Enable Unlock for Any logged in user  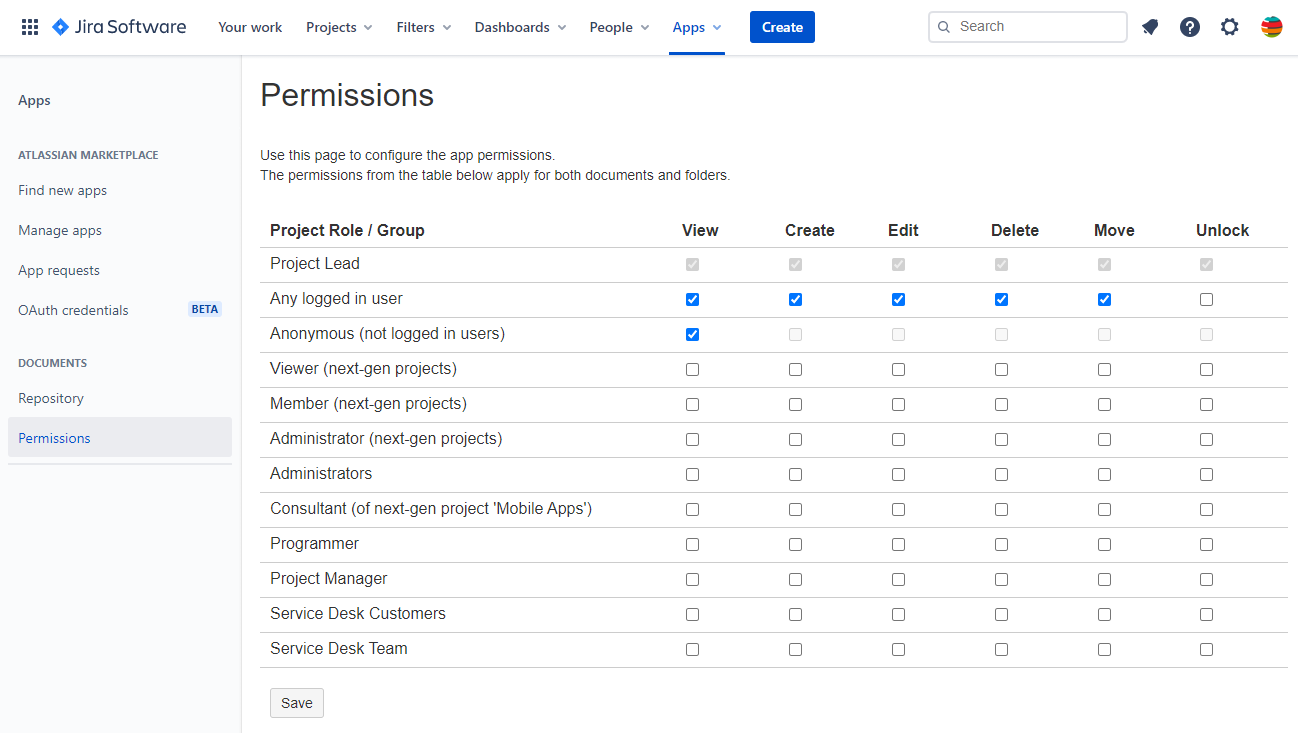[1206, 299]
